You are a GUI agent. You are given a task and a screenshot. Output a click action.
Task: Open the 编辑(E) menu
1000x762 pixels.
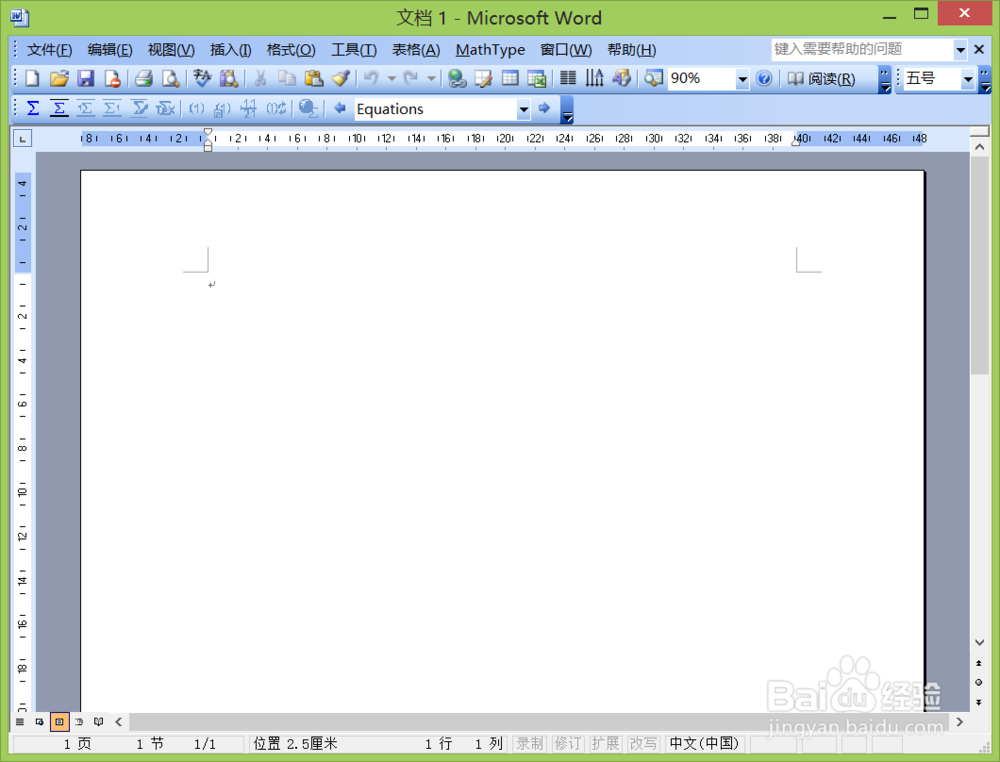pos(110,50)
